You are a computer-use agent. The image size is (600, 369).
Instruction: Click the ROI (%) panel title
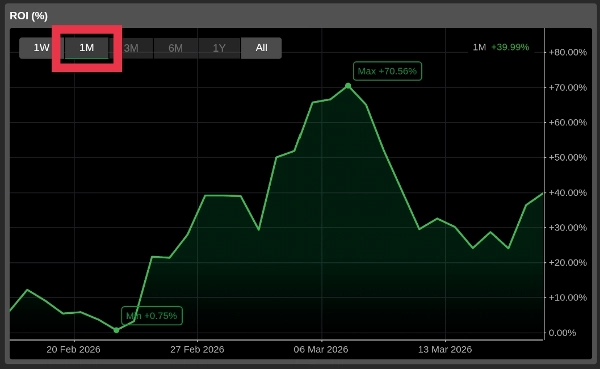(x=28, y=16)
